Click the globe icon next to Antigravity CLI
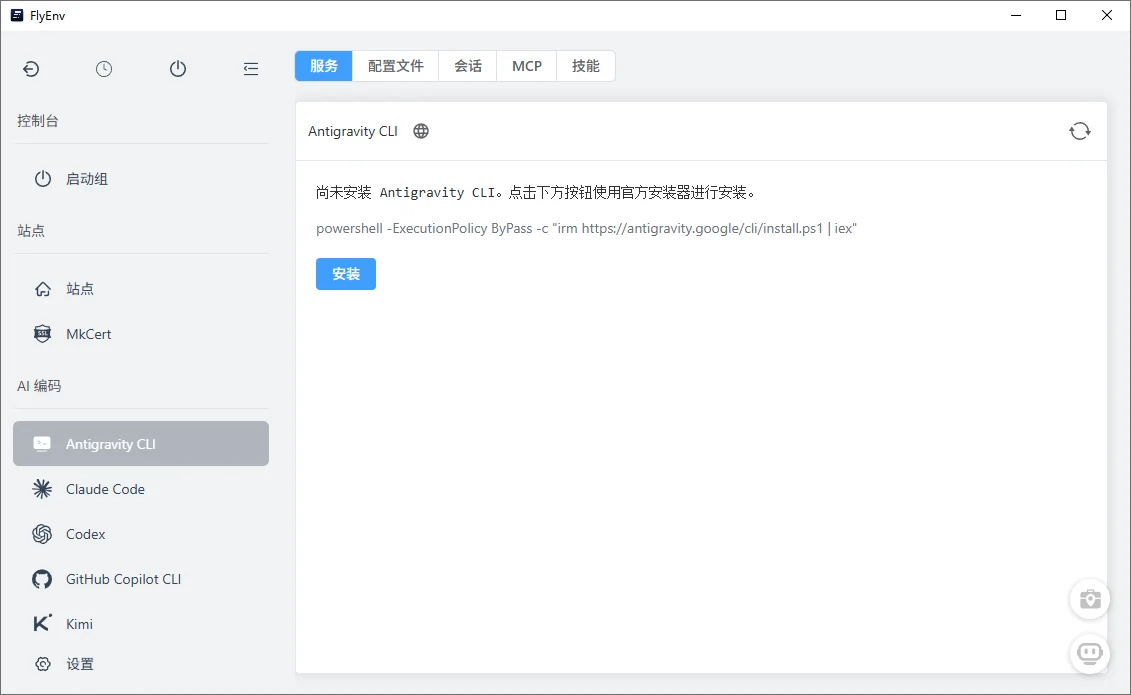Image resolution: width=1131 pixels, height=695 pixels. (x=421, y=131)
